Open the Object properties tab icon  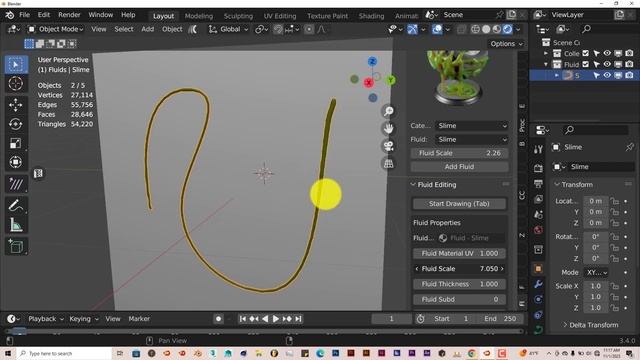click(x=538, y=269)
